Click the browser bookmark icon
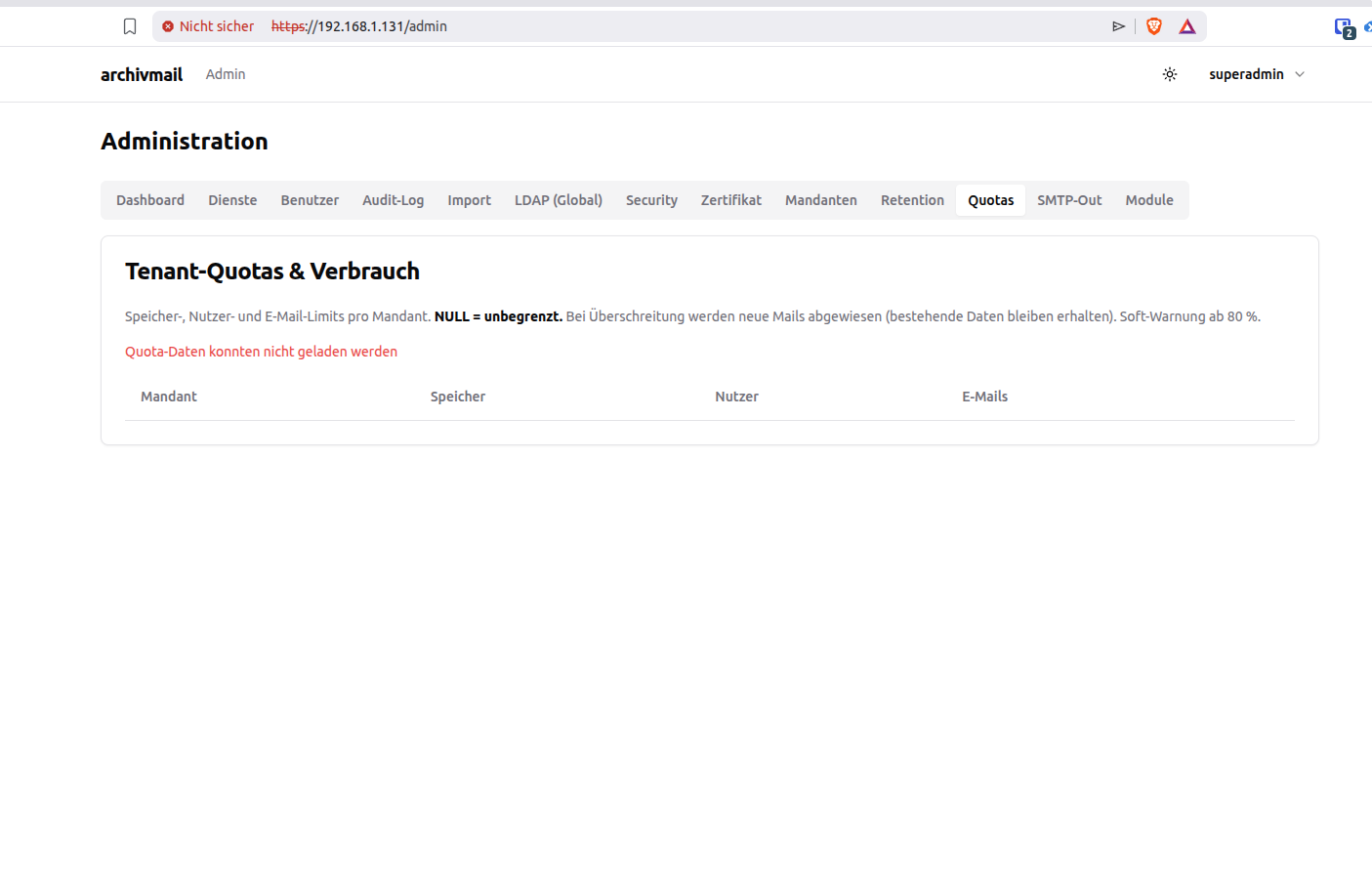1372x879 pixels. click(x=130, y=26)
